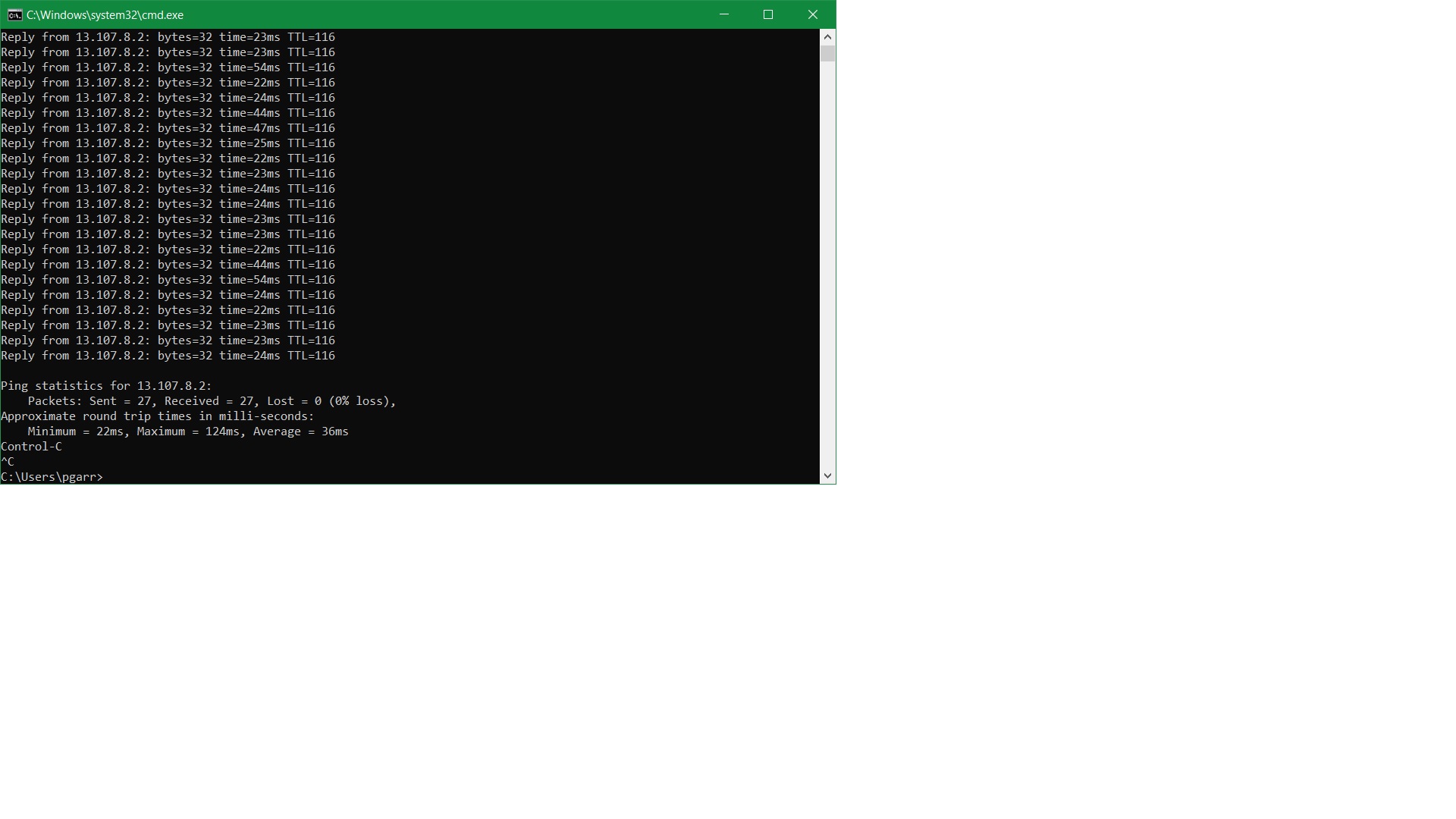The height and width of the screenshot is (819, 1456).
Task: Click the 'Approximate round trip times' line
Action: pos(157,416)
